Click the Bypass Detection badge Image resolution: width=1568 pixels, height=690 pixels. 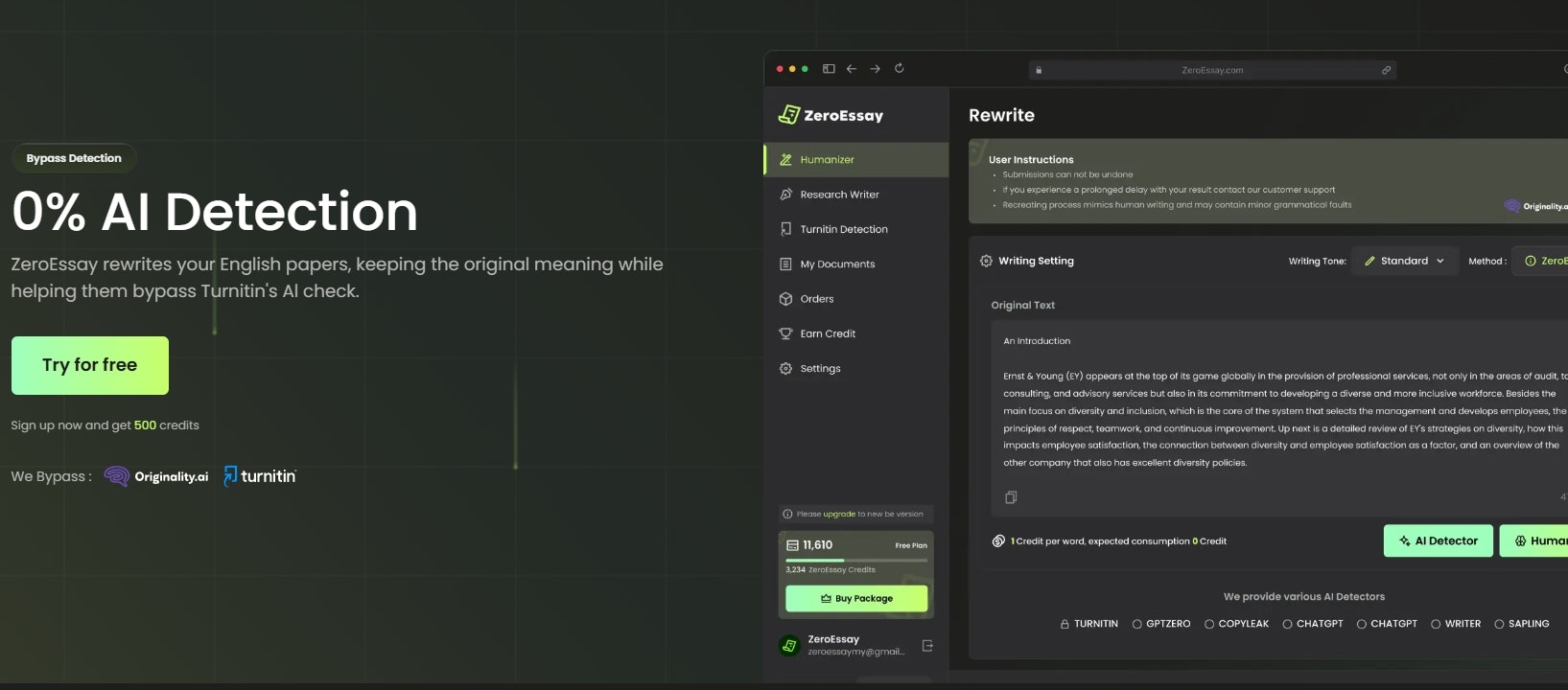pyautogui.click(x=74, y=158)
